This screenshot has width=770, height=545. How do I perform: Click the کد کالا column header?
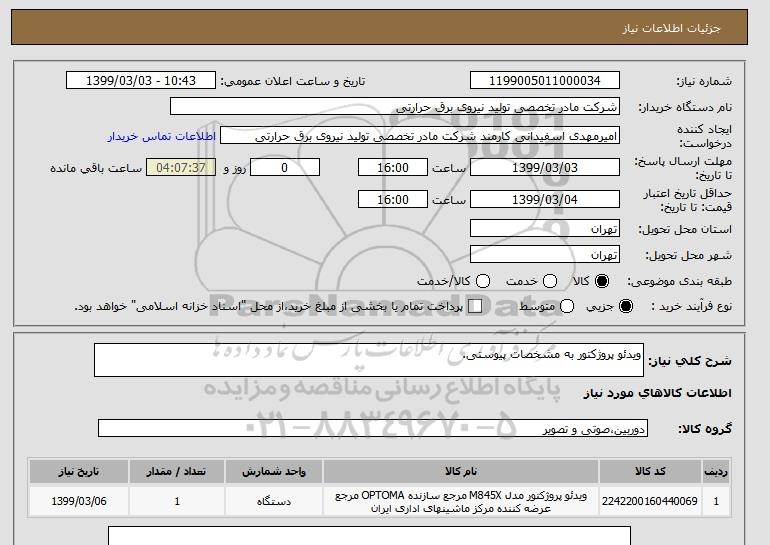pos(650,471)
